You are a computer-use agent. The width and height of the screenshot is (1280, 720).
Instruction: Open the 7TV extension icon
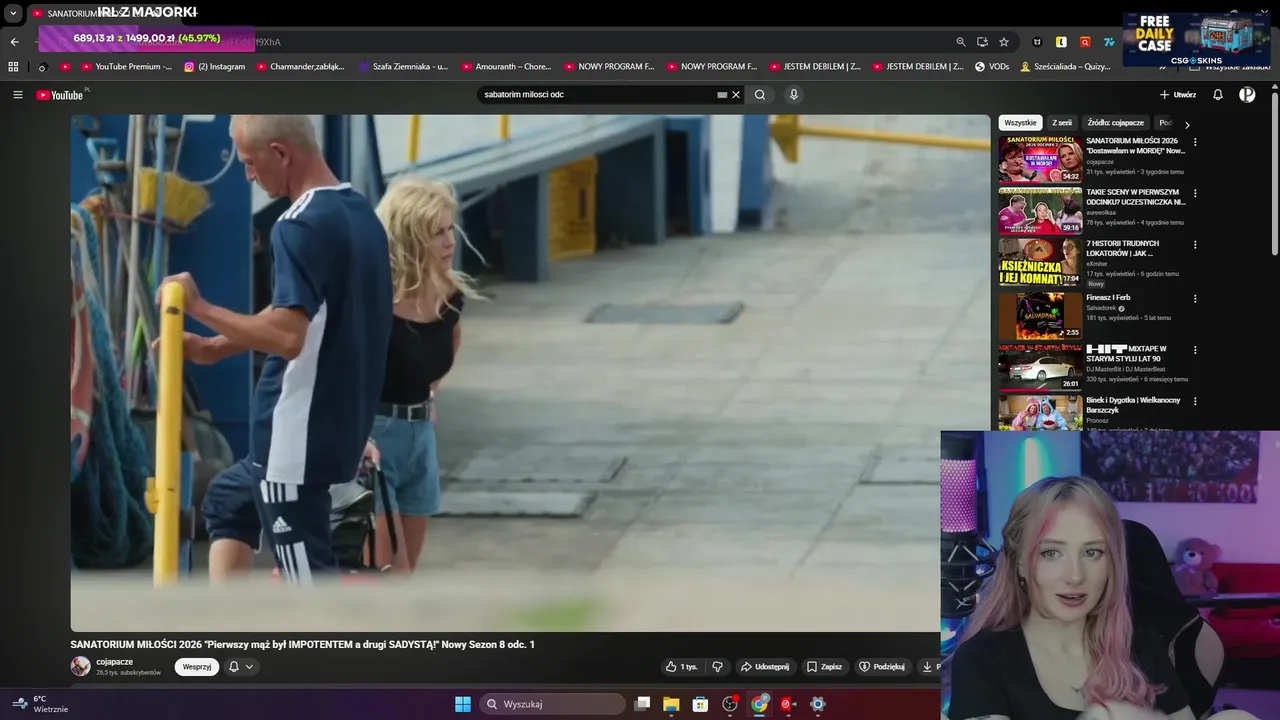[1109, 42]
